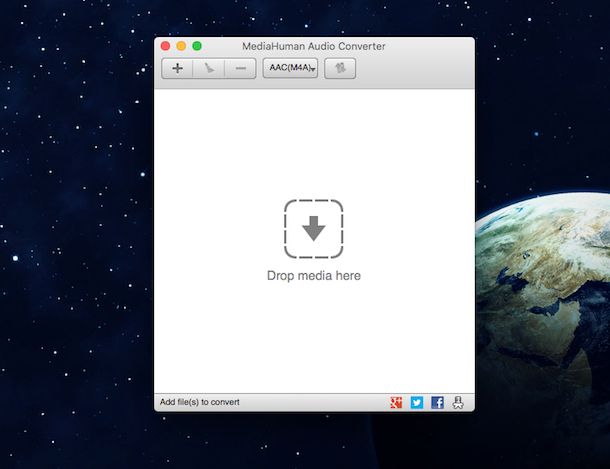This screenshot has width=610, height=469.
Task: Click the Facebook share icon
Action: point(437,402)
